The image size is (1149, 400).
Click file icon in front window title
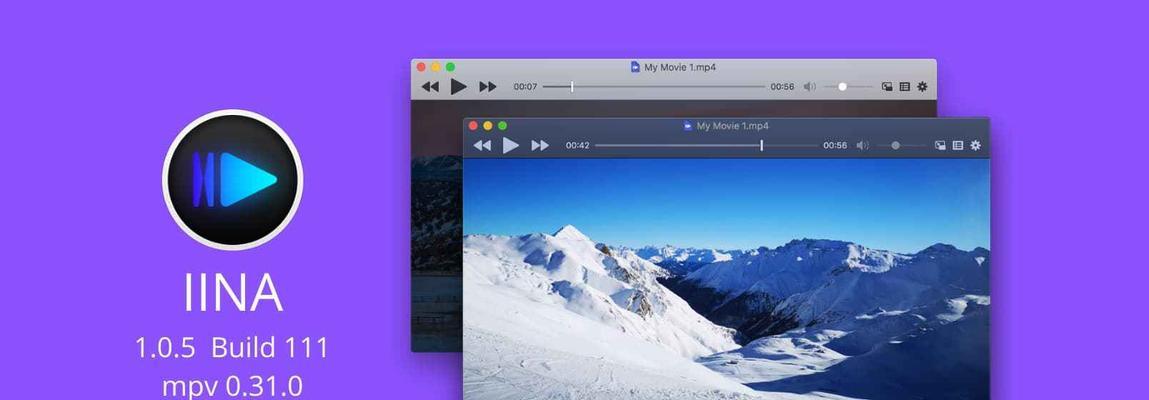pyautogui.click(x=687, y=126)
